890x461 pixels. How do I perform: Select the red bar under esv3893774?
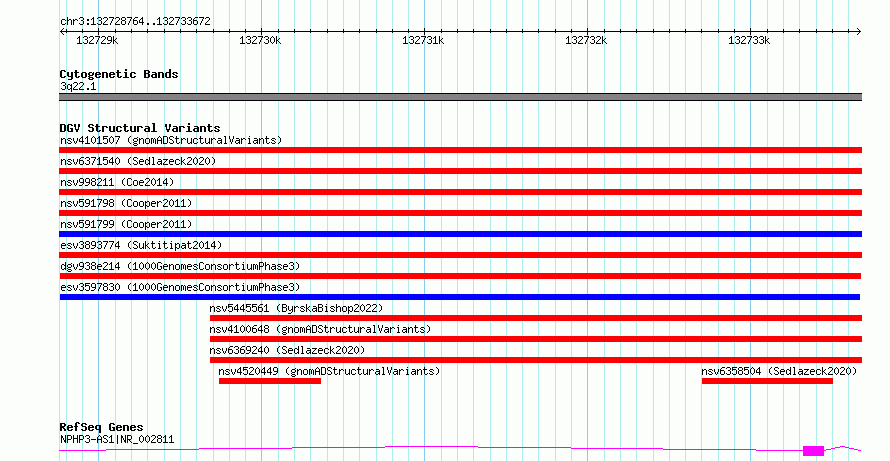pyautogui.click(x=460, y=255)
